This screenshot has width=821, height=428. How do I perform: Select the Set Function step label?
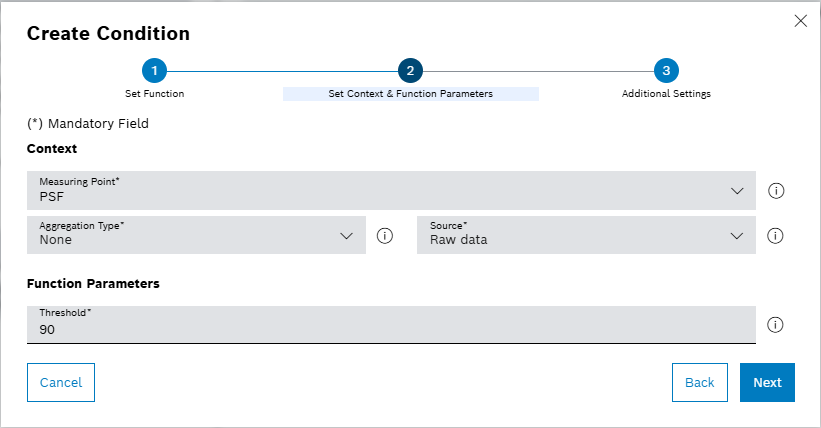tap(154, 94)
